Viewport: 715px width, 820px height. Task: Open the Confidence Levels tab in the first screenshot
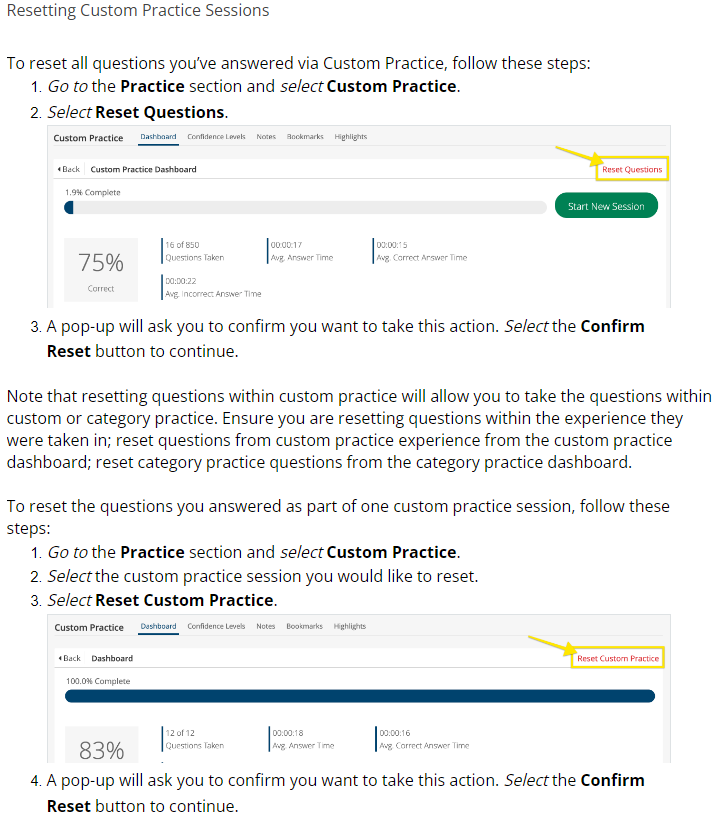[x=216, y=136]
